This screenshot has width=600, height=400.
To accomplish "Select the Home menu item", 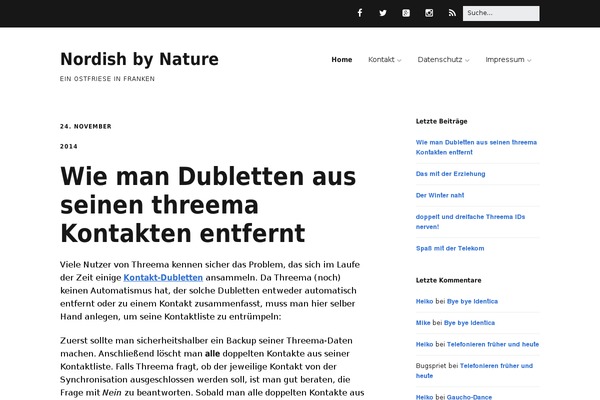I will tap(342, 60).
